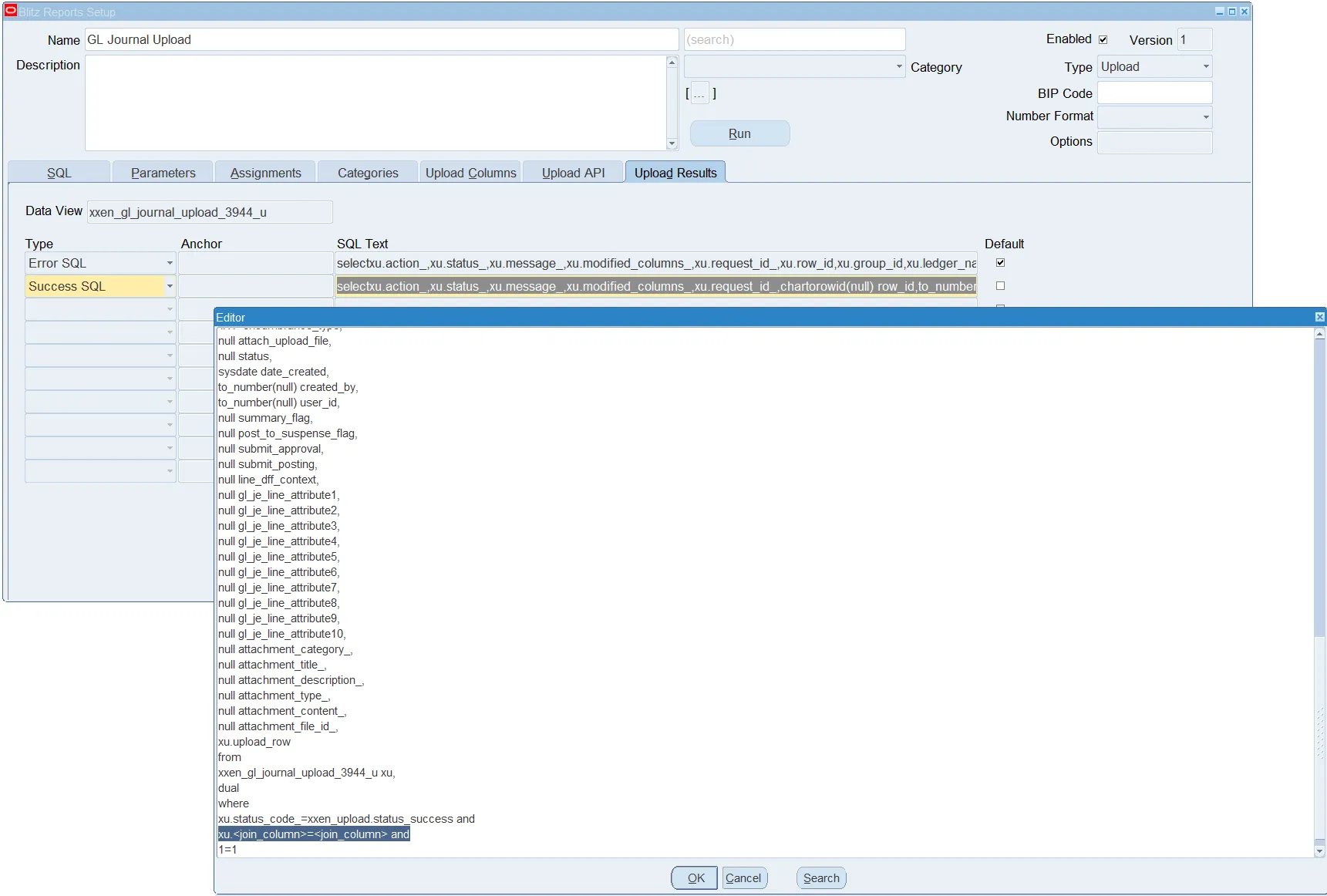Click the Oracle icon in Blitz Reports title bar
This screenshot has width=1327, height=896.
point(11,11)
